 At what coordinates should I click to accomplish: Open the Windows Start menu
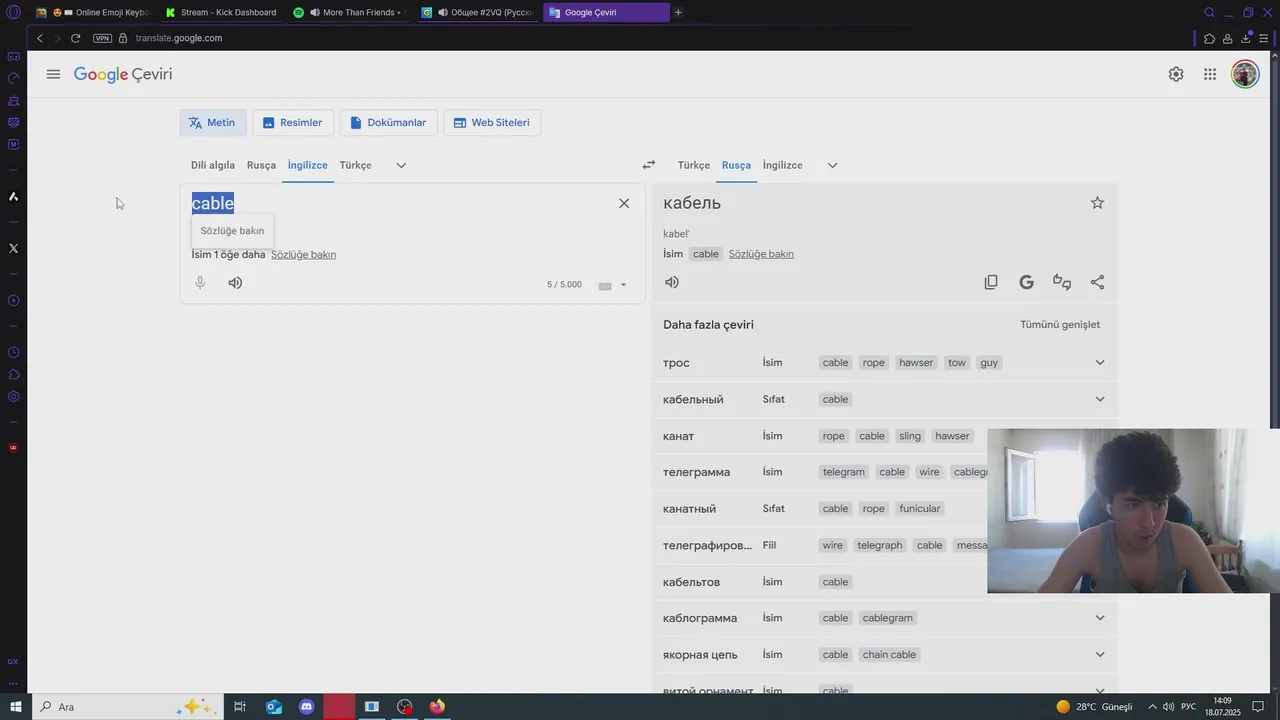click(15, 707)
